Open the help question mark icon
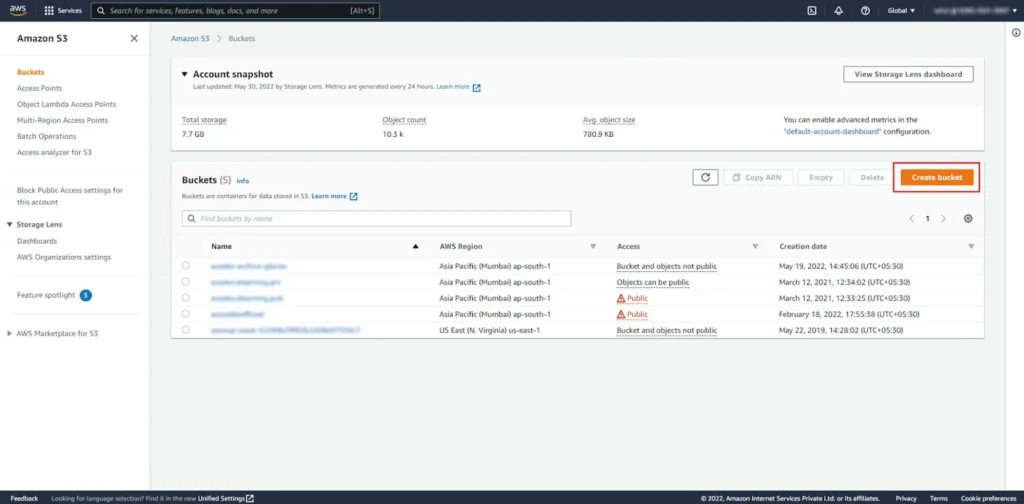The height and width of the screenshot is (504, 1024). pos(865,10)
